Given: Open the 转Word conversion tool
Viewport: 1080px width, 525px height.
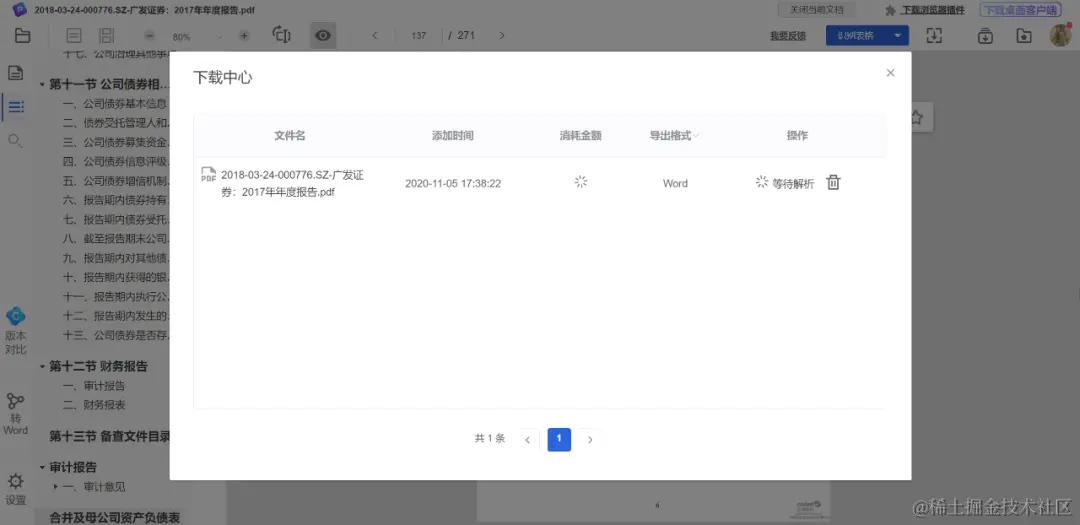Looking at the screenshot, I should click(16, 413).
